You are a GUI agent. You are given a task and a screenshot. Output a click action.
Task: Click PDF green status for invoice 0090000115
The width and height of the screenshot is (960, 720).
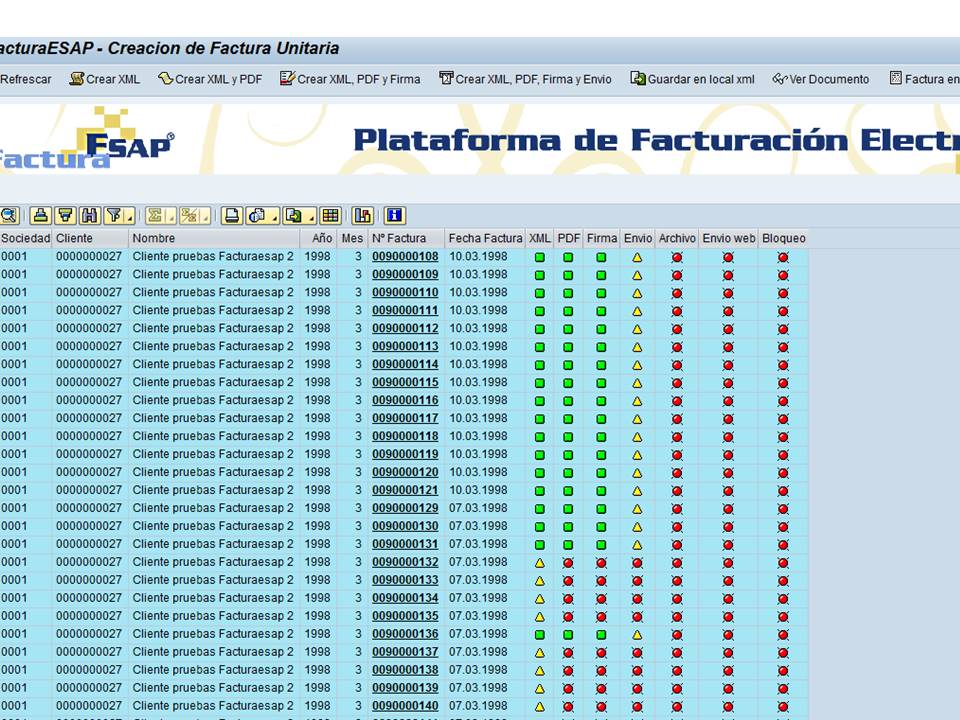[x=568, y=383]
